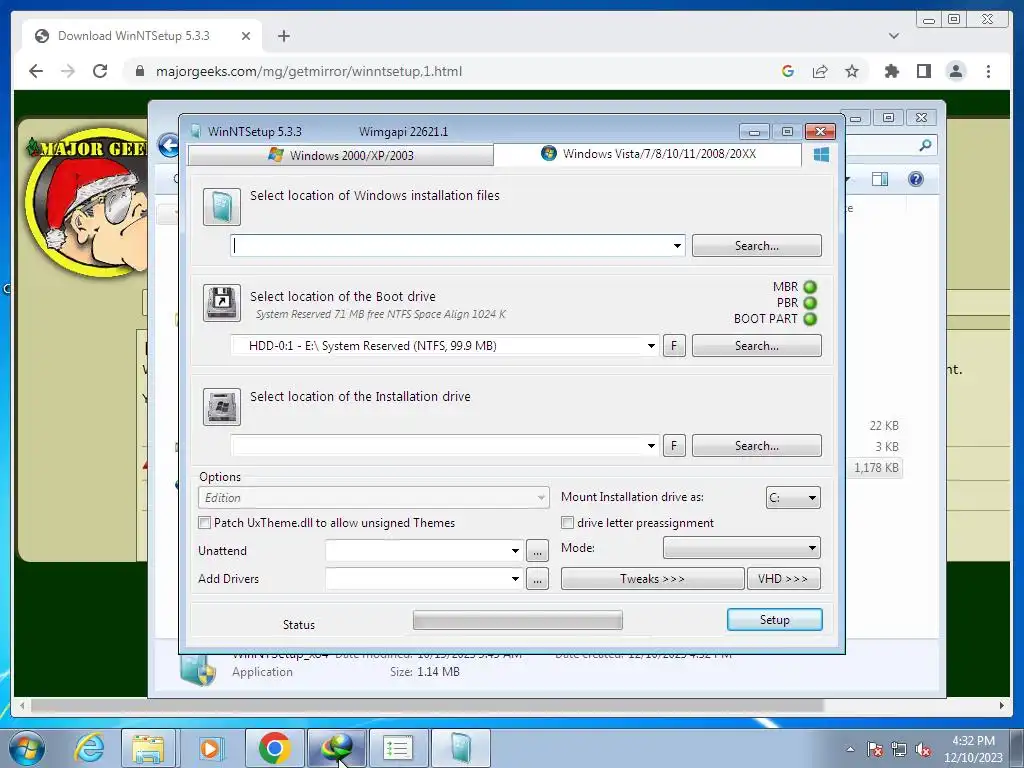Open Windows Explorer folder taskbar icon
Screen dimensions: 1024x768
coord(148,748)
